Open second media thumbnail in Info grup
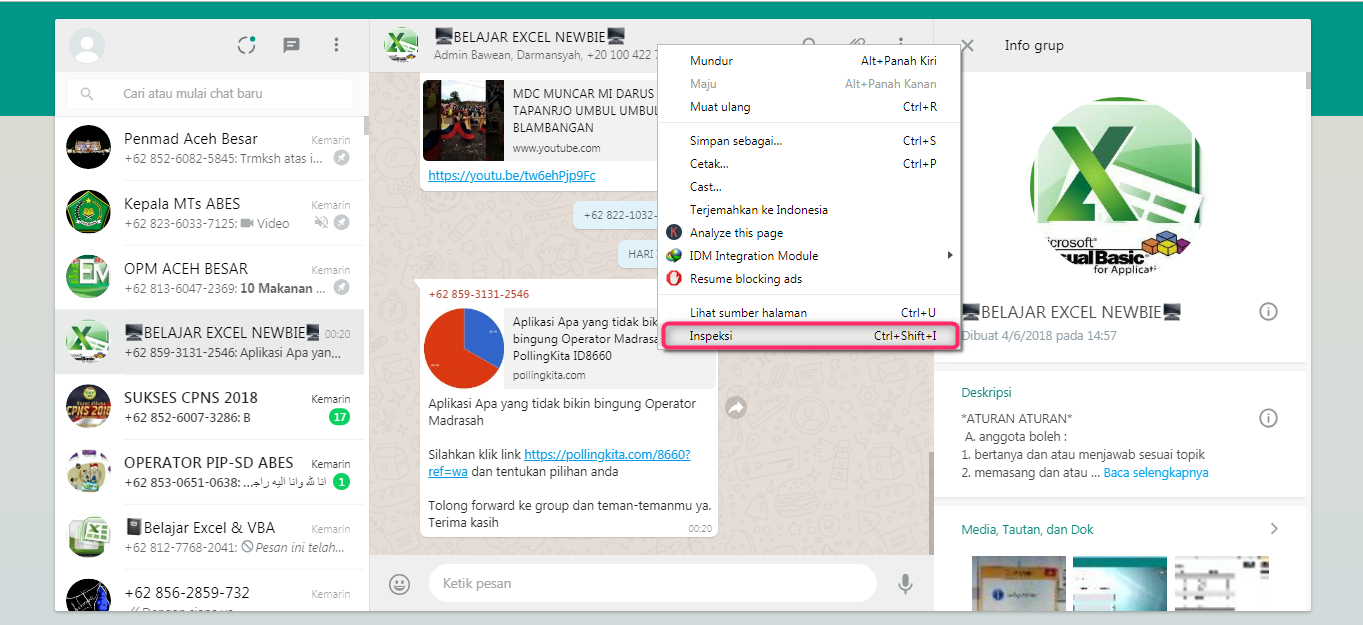 1120,583
